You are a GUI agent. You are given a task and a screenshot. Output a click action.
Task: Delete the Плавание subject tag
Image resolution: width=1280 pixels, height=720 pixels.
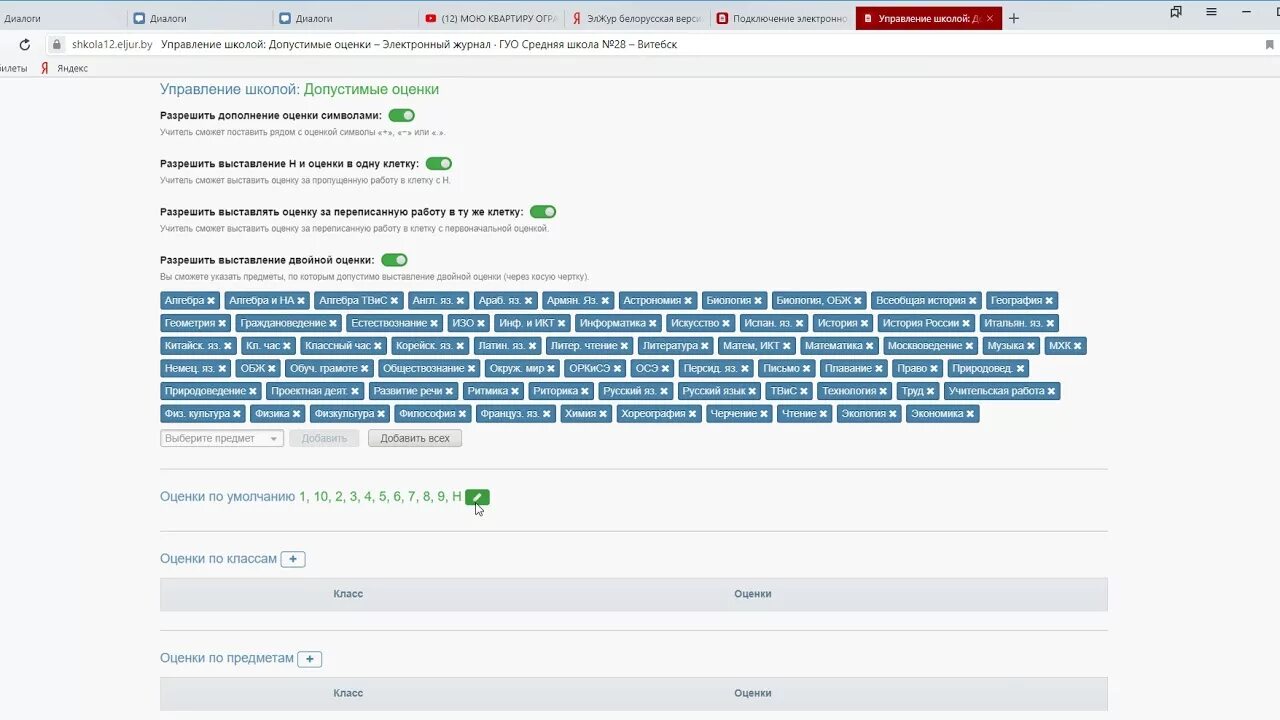coord(879,369)
